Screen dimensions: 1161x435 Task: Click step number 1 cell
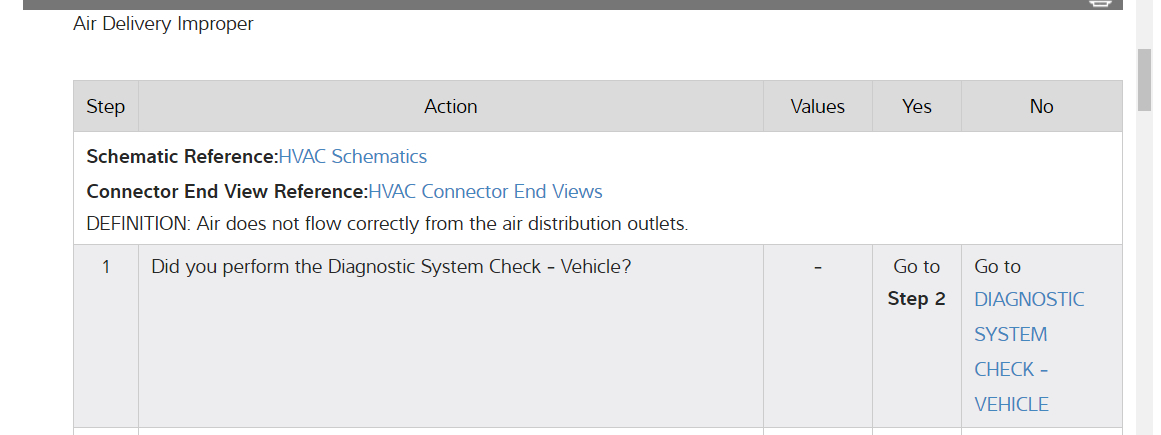(x=106, y=267)
